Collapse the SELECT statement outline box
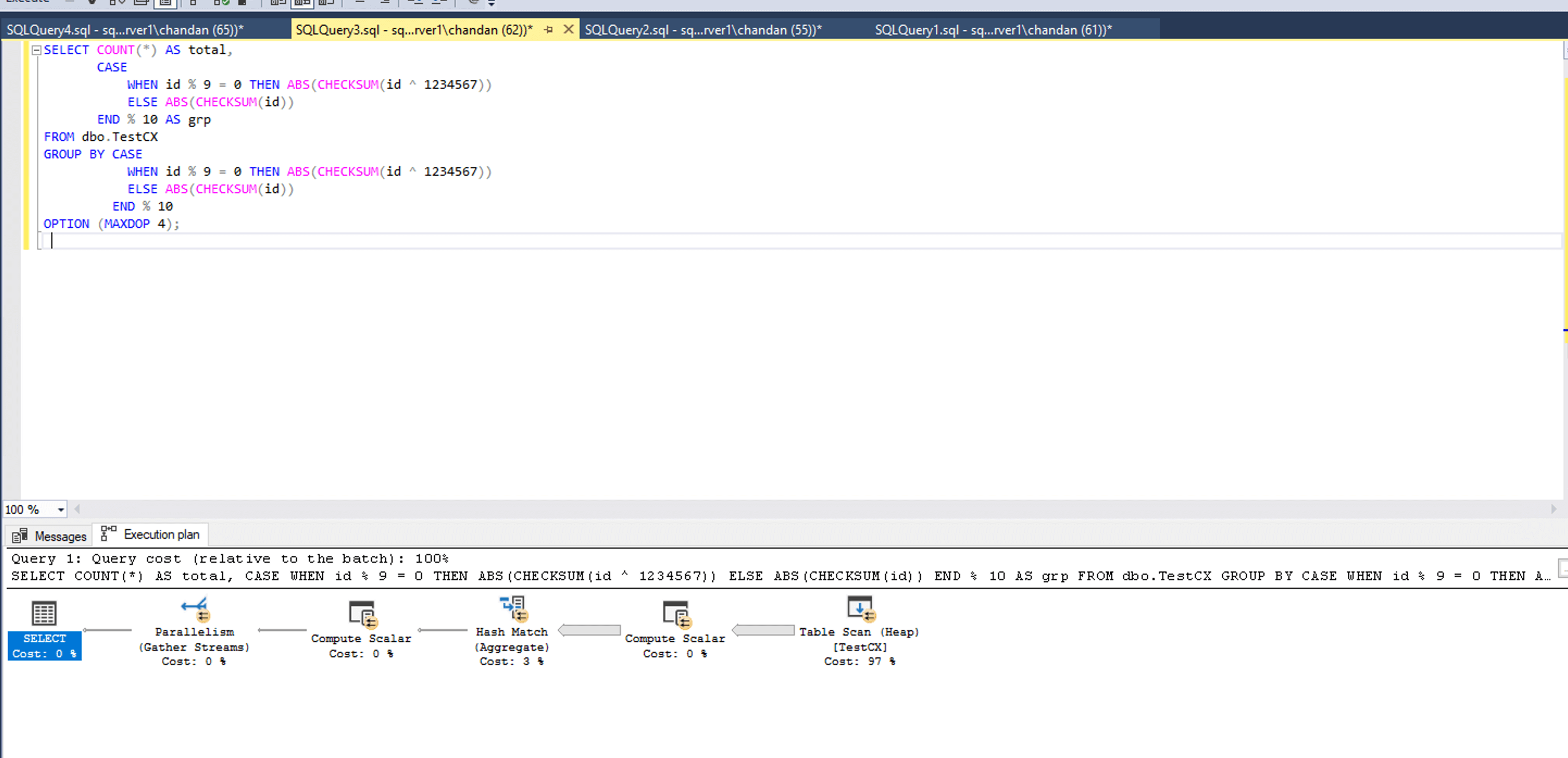 (36, 51)
